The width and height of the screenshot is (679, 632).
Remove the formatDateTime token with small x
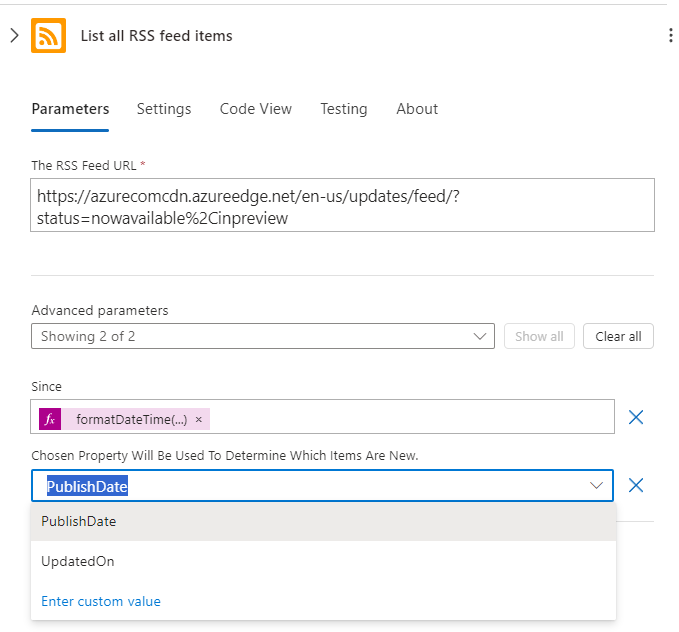tap(199, 419)
